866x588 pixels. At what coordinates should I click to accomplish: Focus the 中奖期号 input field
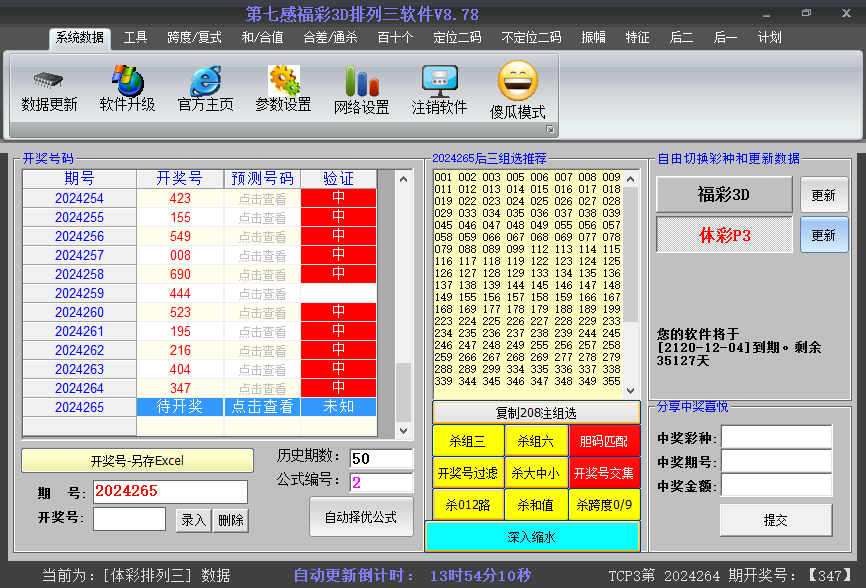777,461
